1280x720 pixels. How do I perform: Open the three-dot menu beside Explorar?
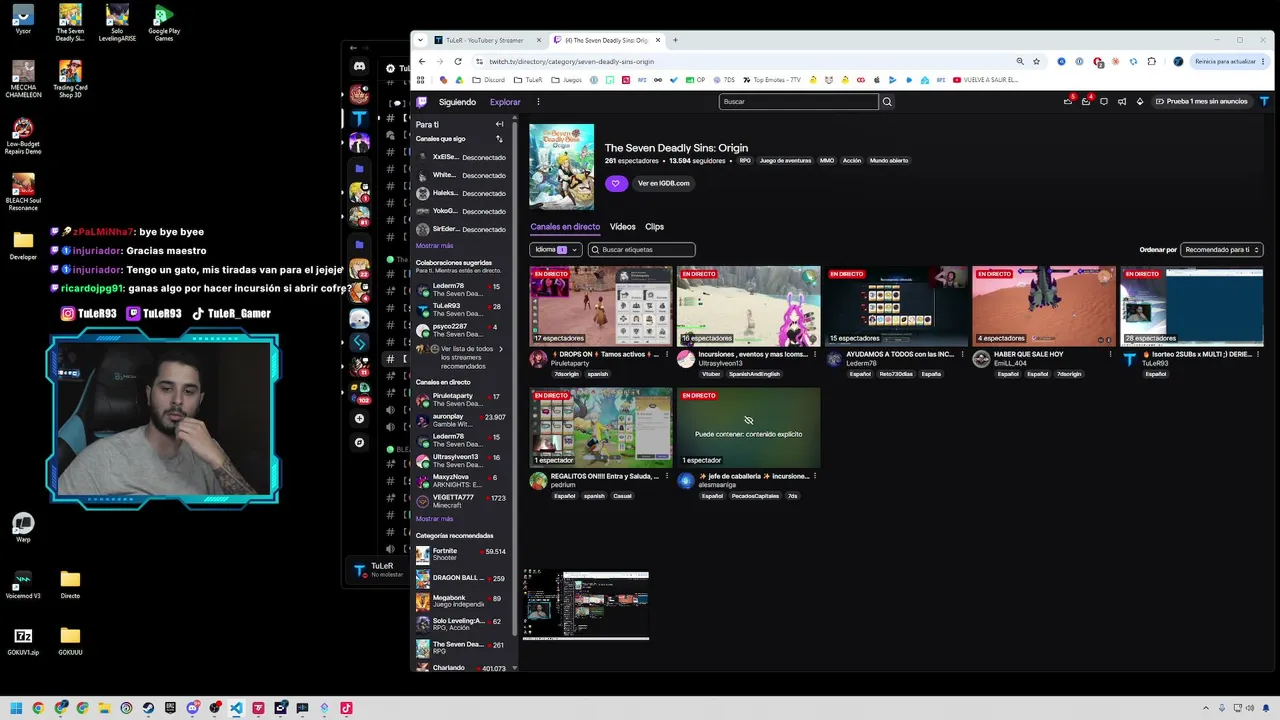click(x=538, y=102)
